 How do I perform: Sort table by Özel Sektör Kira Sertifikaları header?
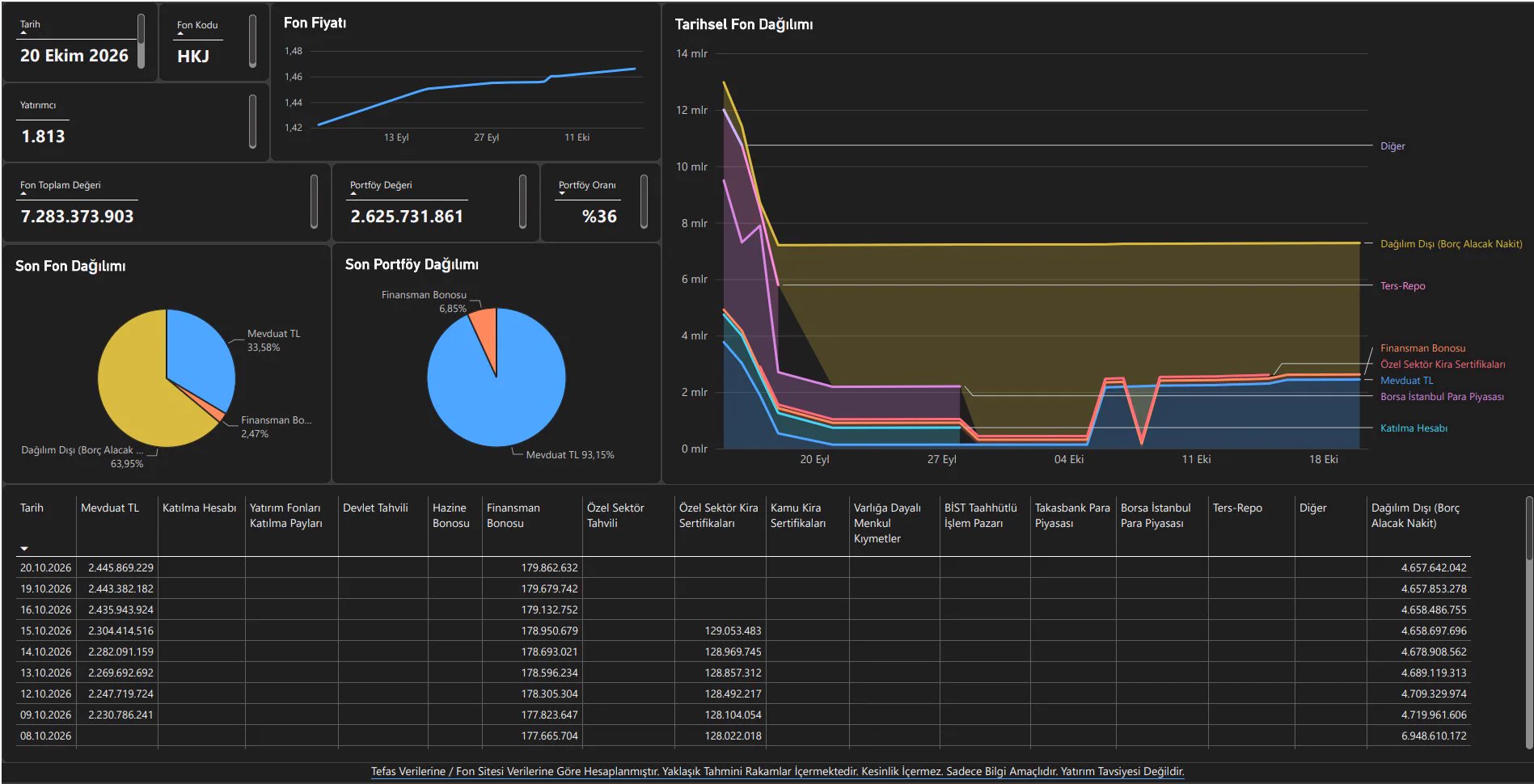tap(718, 516)
